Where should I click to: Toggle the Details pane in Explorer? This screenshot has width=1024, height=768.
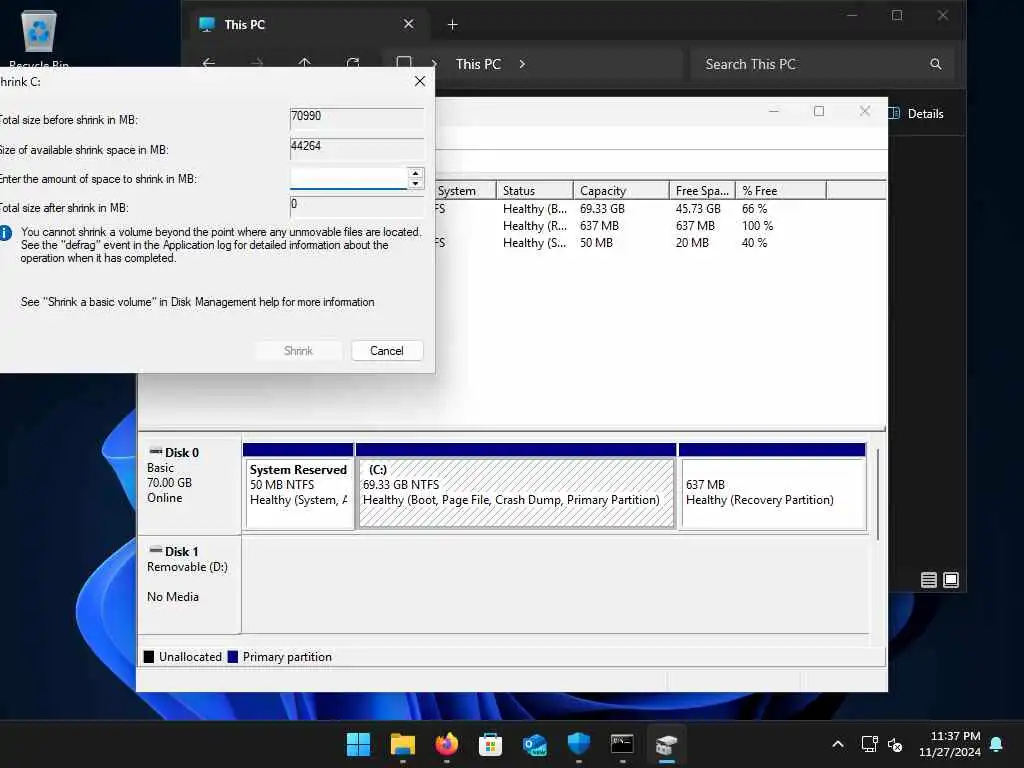click(917, 114)
